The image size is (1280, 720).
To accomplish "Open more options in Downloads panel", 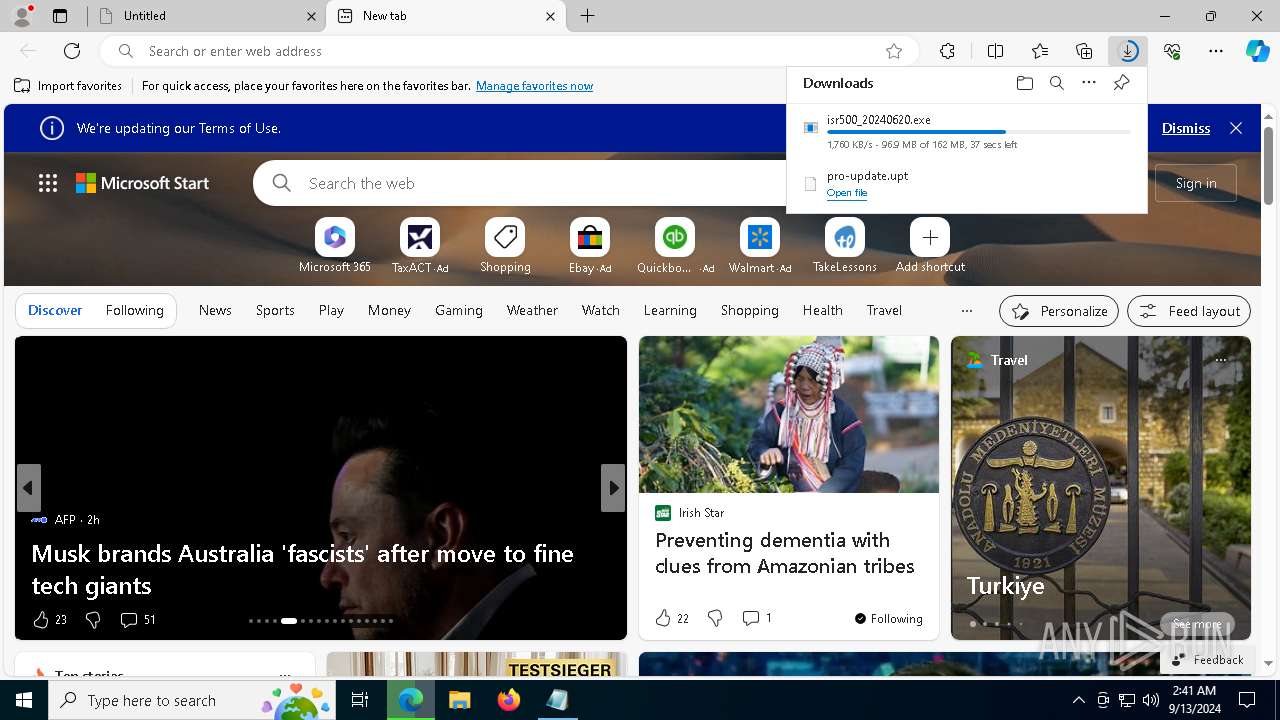I will tap(1089, 83).
